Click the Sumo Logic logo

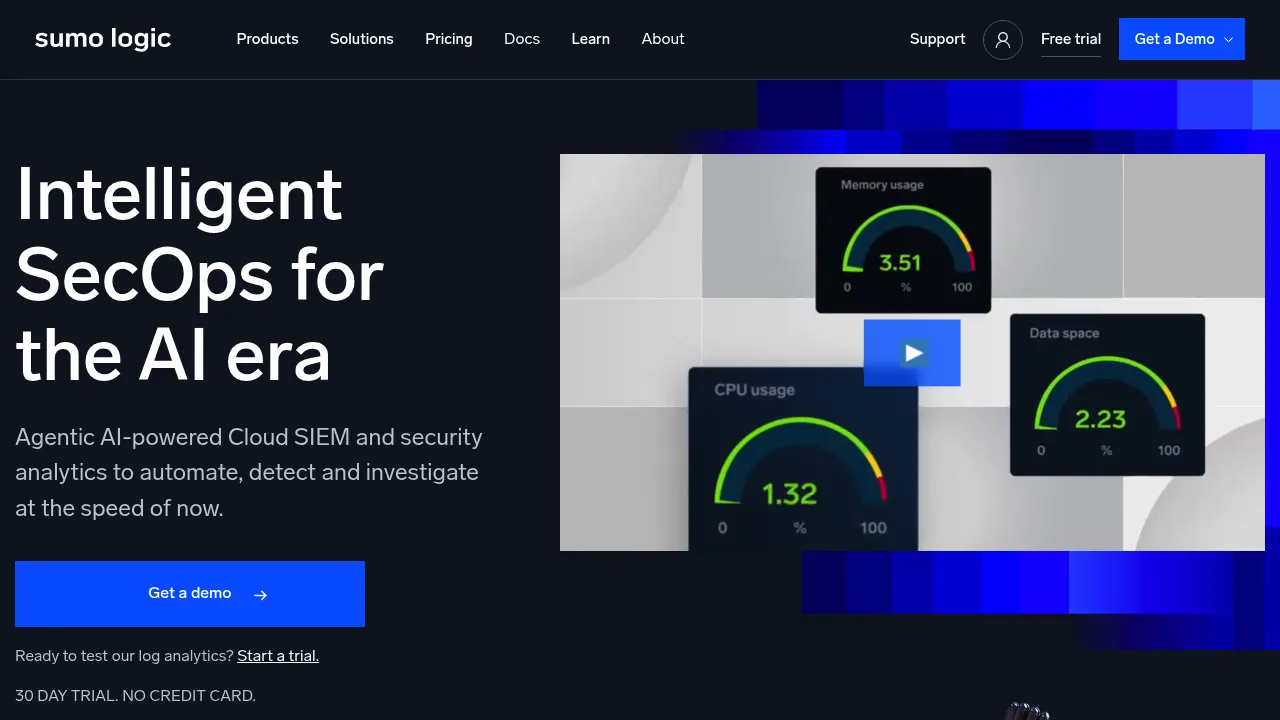(x=103, y=39)
